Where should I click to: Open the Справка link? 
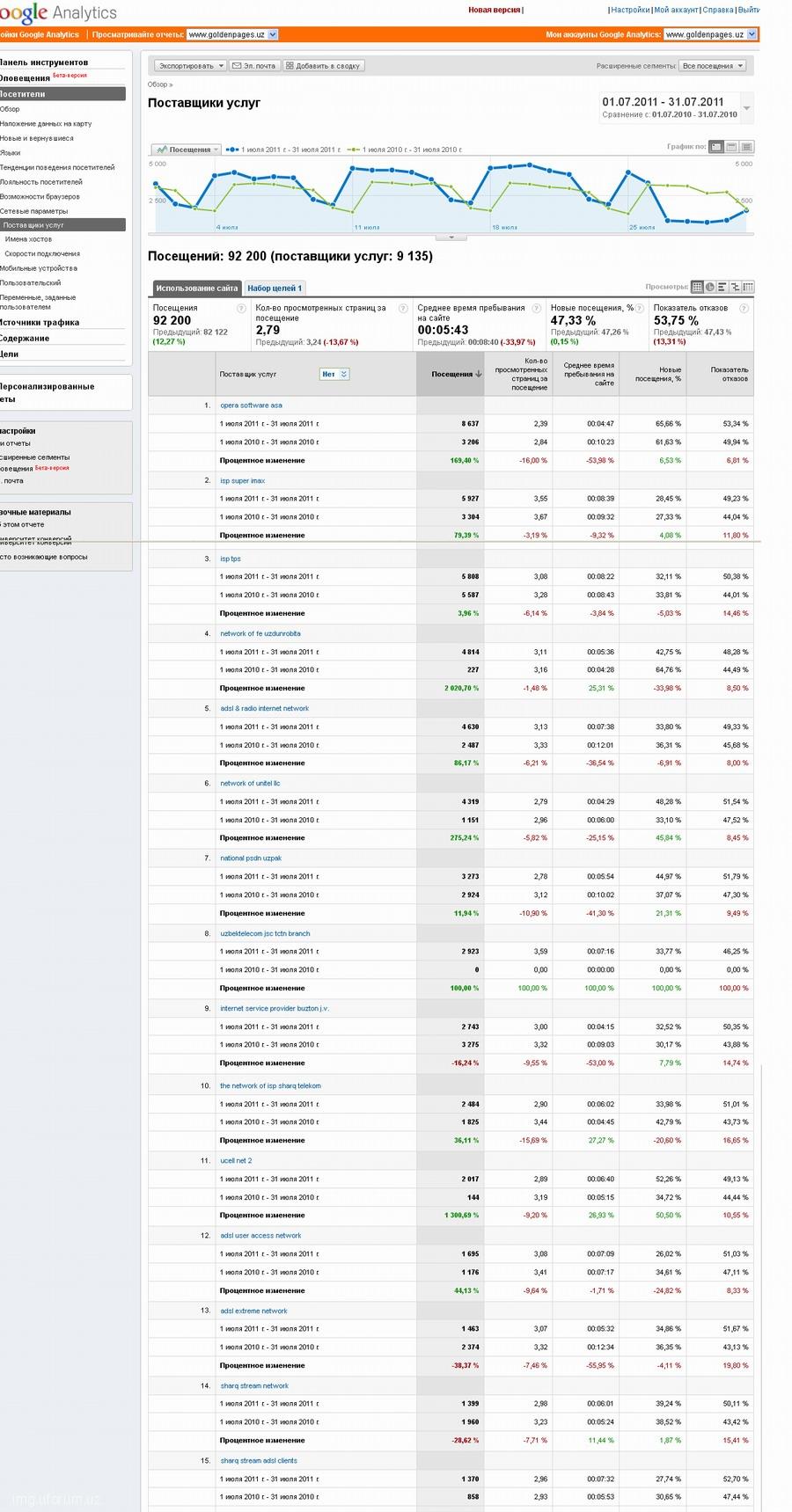pyautogui.click(x=718, y=10)
